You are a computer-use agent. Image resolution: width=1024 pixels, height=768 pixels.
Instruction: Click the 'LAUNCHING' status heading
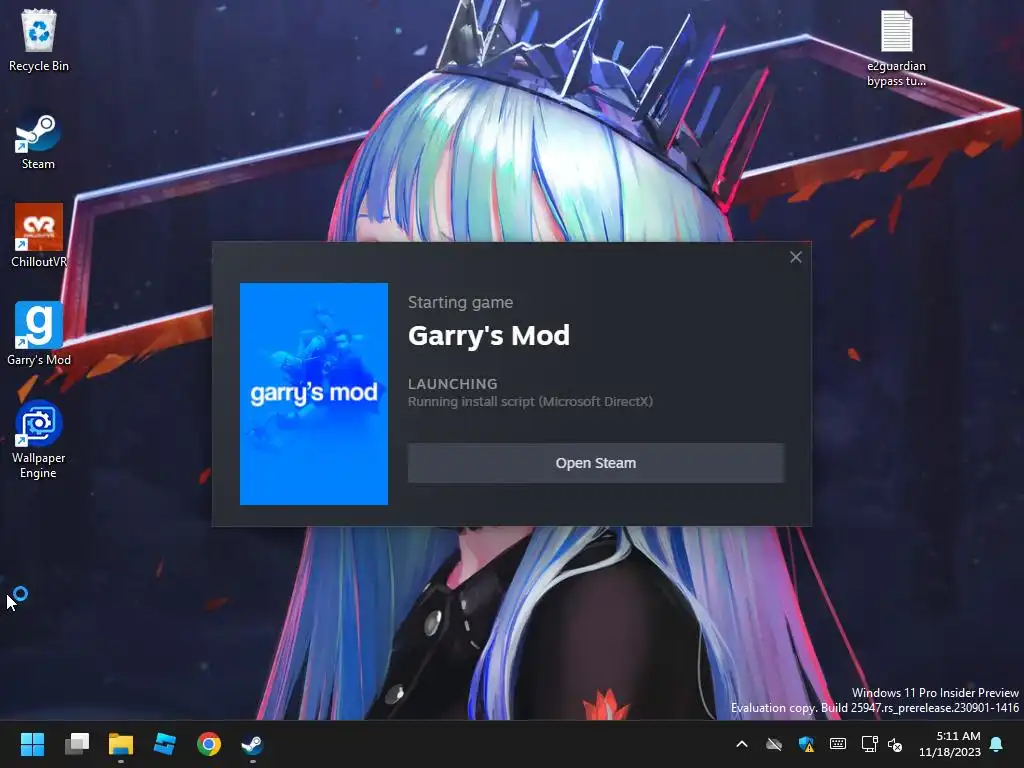click(453, 384)
